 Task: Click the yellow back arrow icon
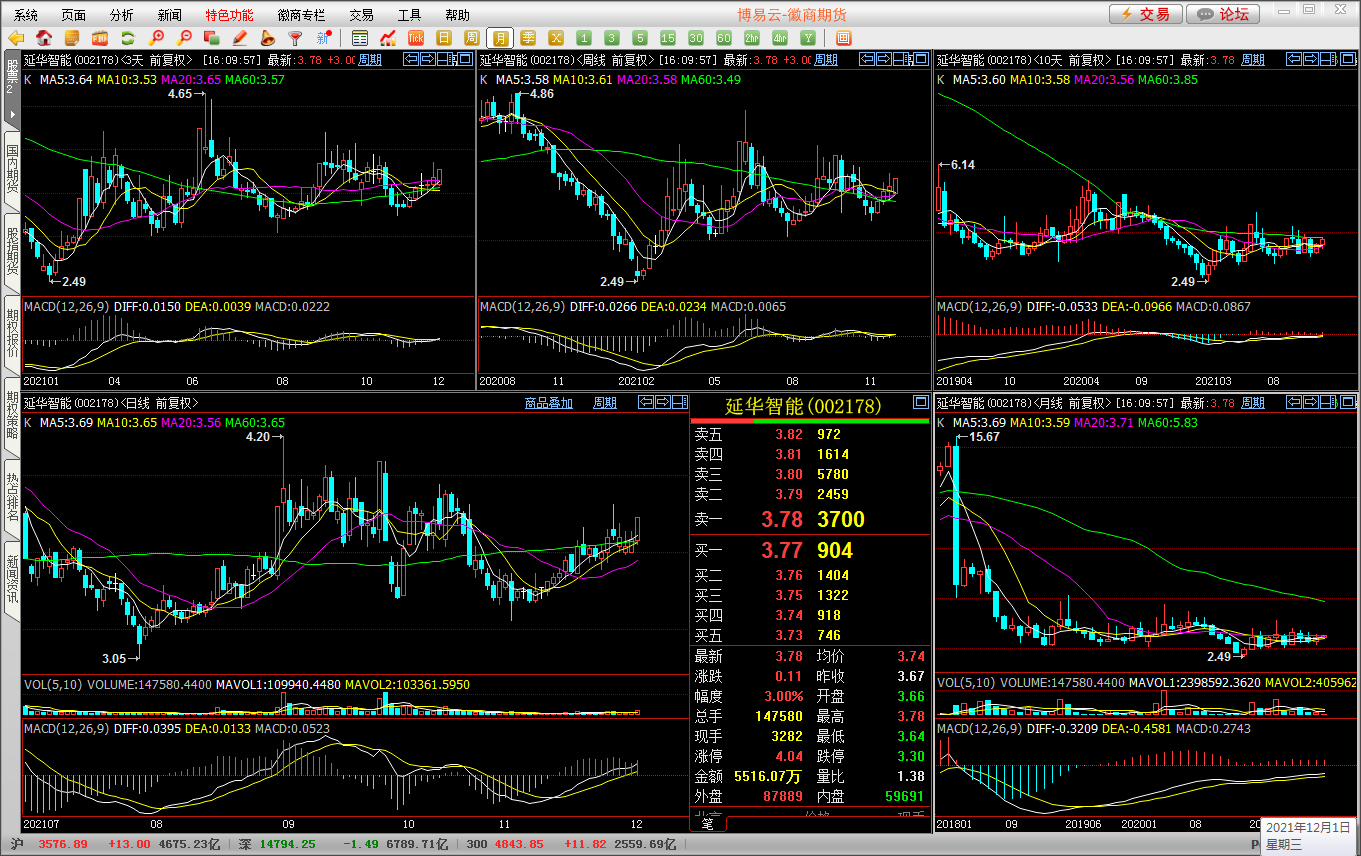click(x=16, y=38)
